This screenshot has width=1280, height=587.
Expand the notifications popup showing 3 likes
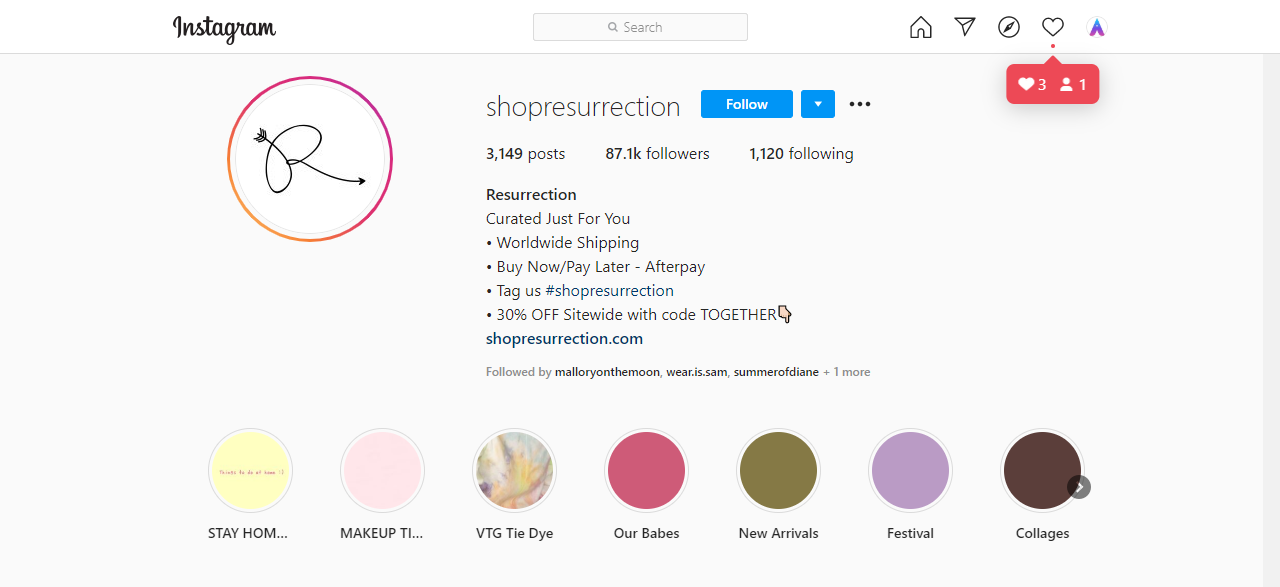(x=1052, y=84)
